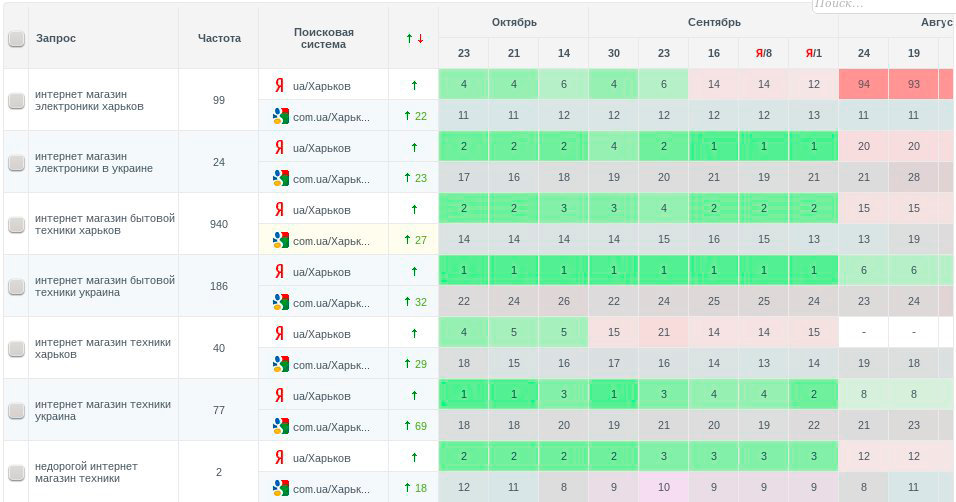The height and width of the screenshot is (502, 956).
Task: Tick checkbox for "недорогой интернет магазин техники"
Action: 16,472
